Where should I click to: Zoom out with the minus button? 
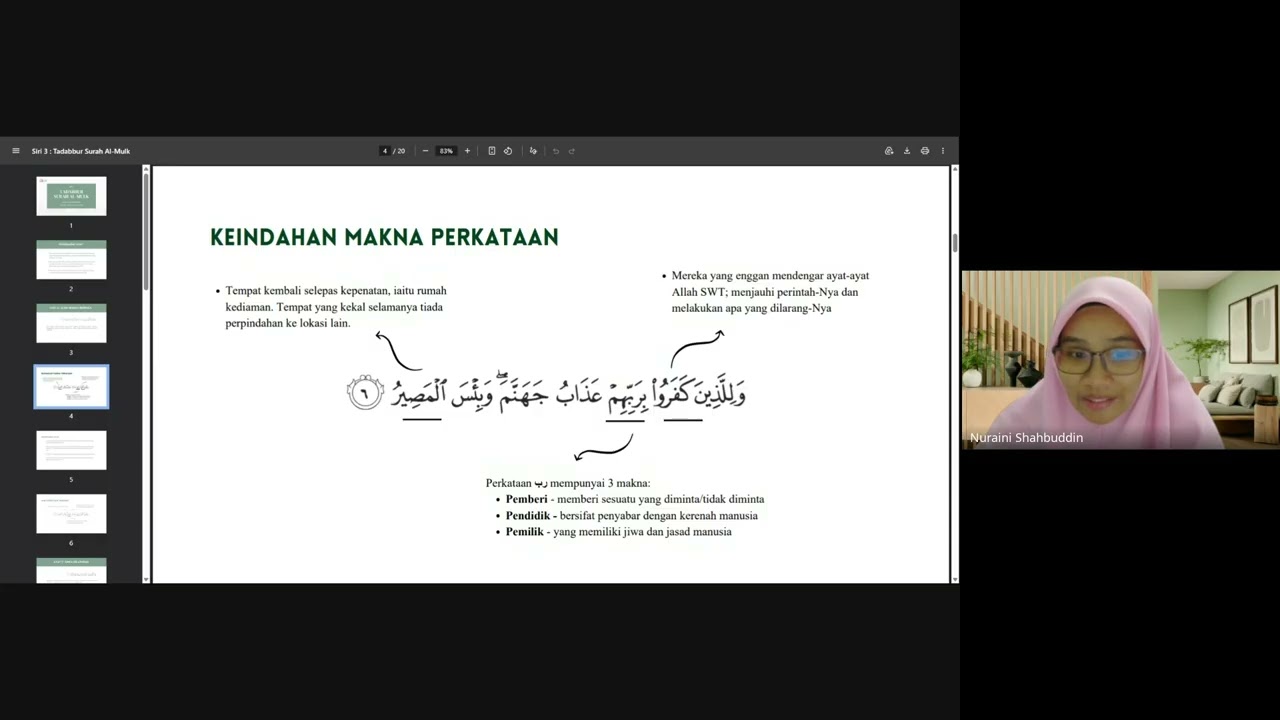point(425,151)
